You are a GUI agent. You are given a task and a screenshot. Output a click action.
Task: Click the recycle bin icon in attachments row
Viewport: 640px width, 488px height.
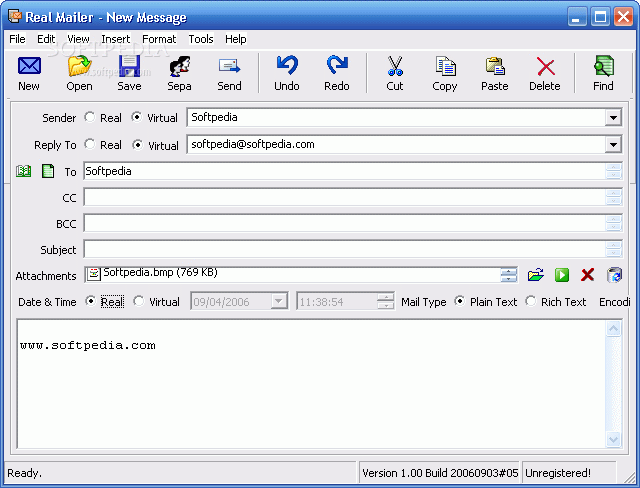[614, 275]
